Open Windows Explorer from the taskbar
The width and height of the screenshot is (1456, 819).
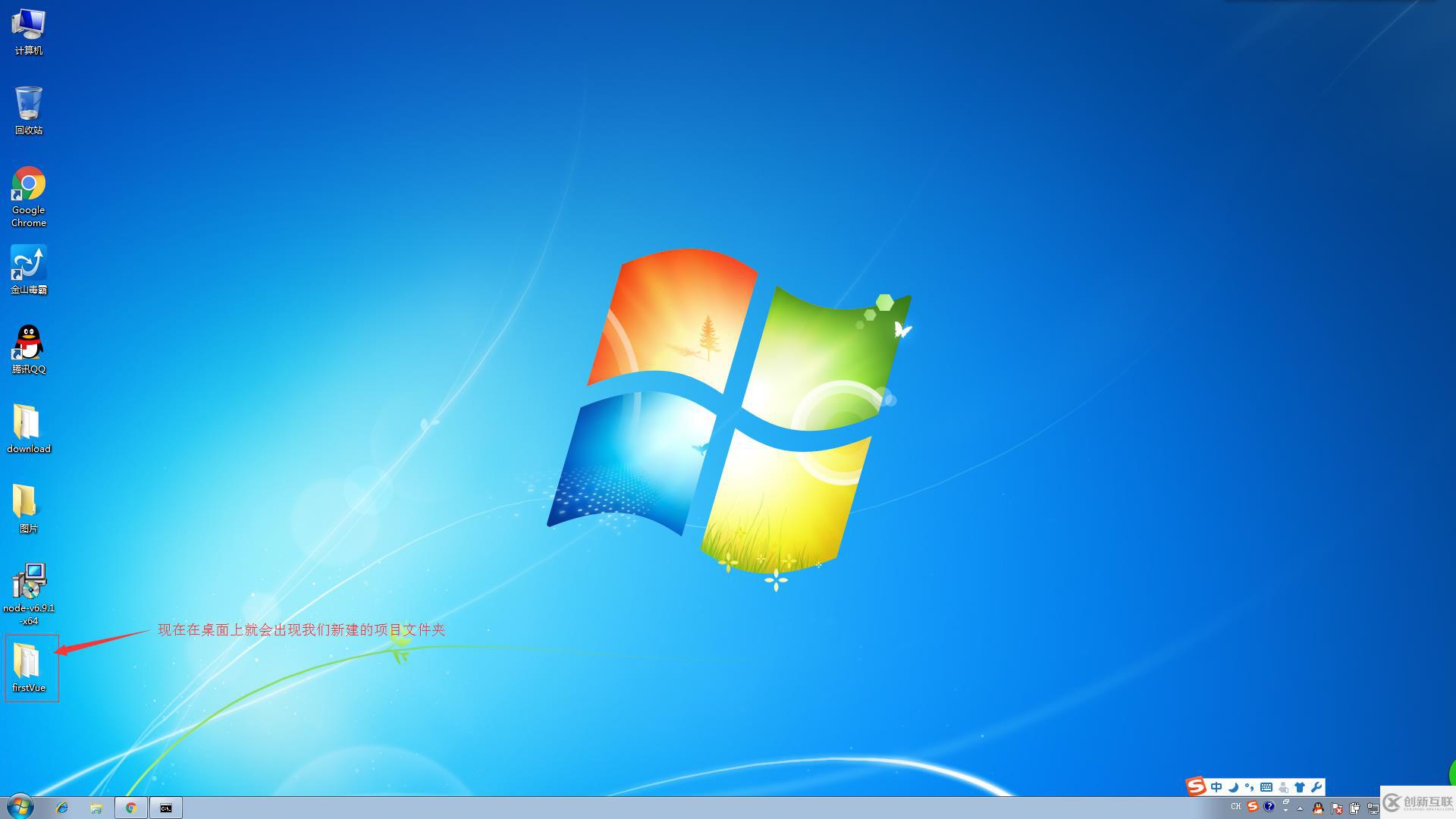[x=96, y=808]
